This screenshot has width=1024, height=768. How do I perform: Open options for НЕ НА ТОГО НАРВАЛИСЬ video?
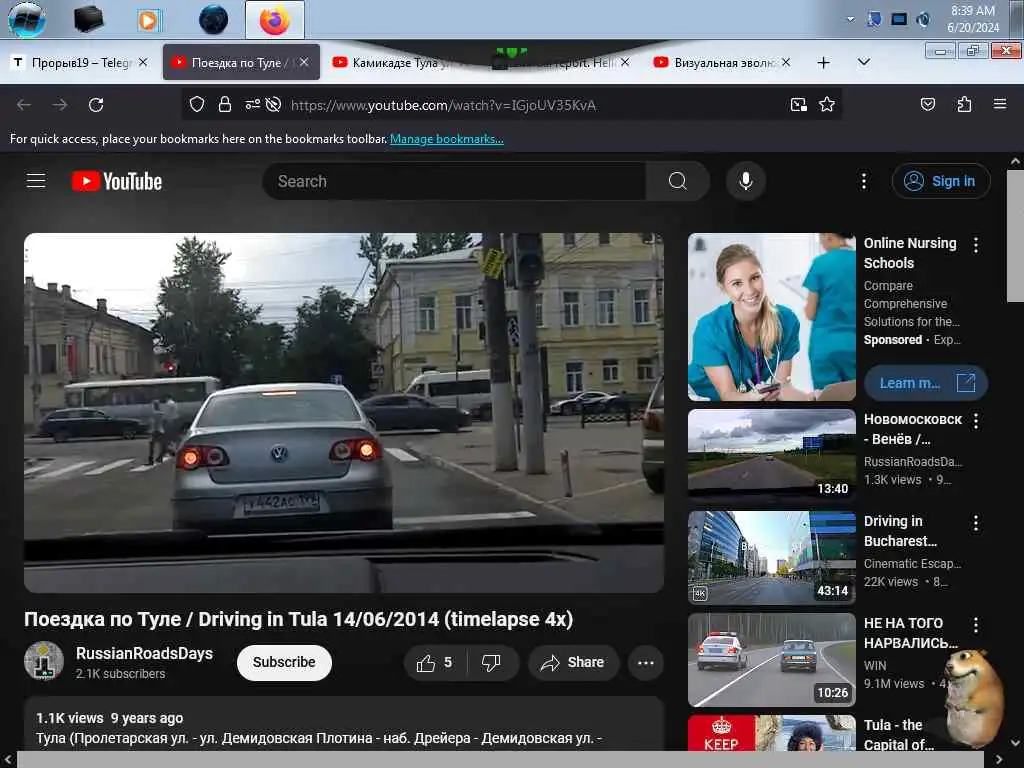click(976, 625)
